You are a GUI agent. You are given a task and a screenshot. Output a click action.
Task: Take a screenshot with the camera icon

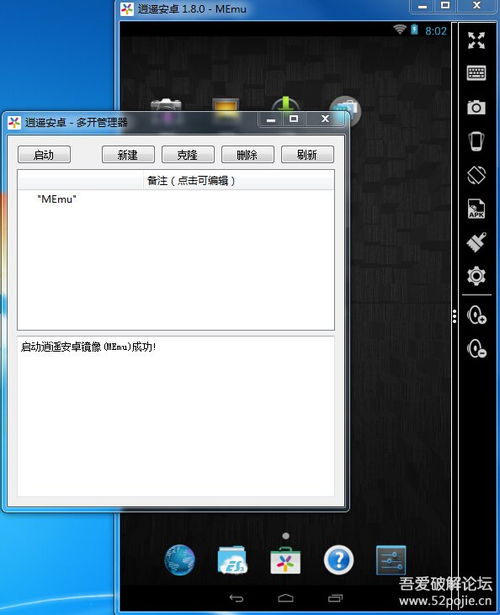click(476, 107)
